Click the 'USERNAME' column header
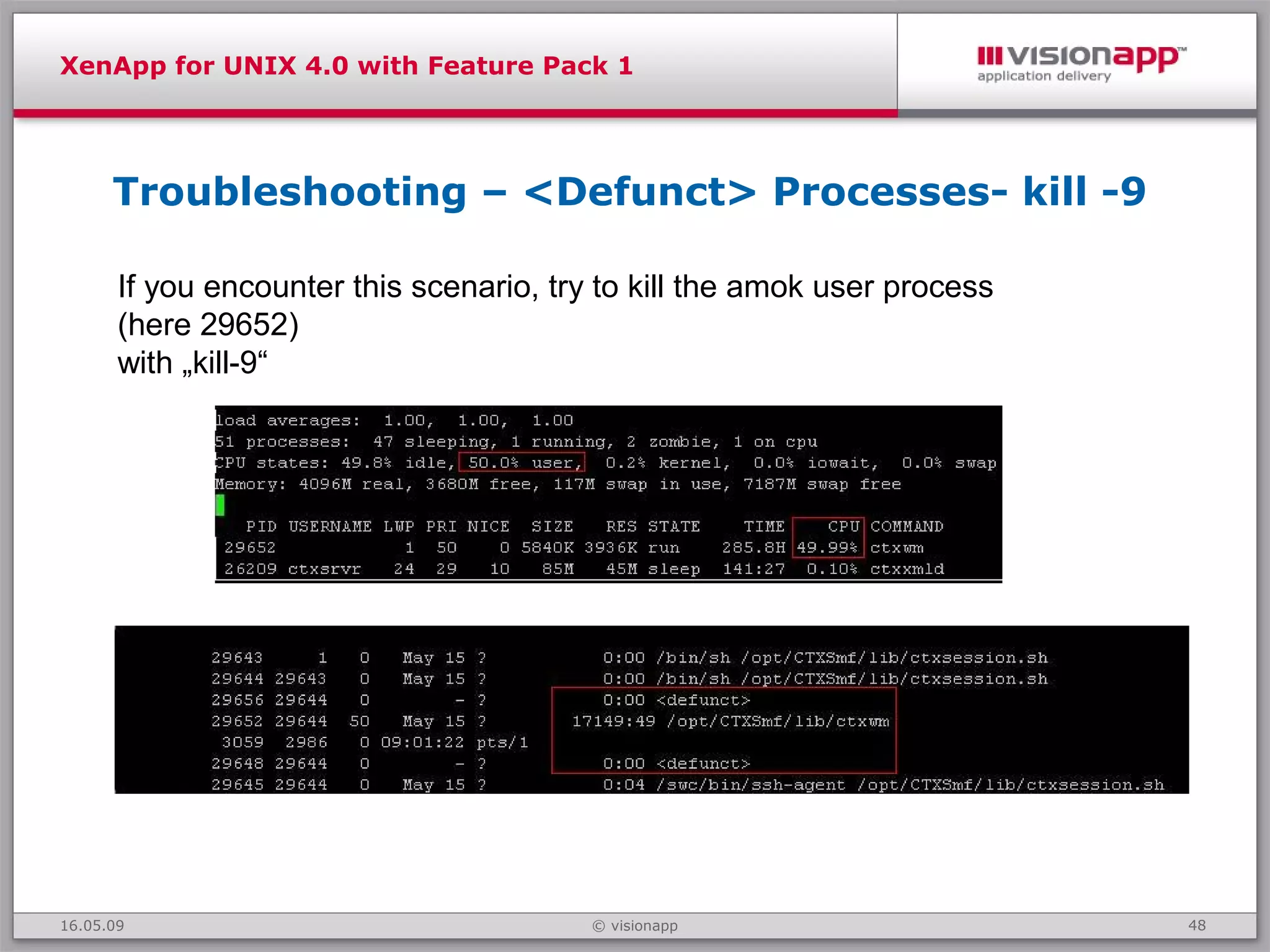The width and height of the screenshot is (1270, 952). [x=330, y=526]
